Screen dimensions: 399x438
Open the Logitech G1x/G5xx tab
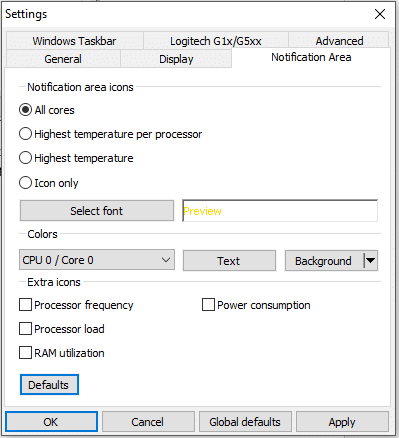(216, 41)
